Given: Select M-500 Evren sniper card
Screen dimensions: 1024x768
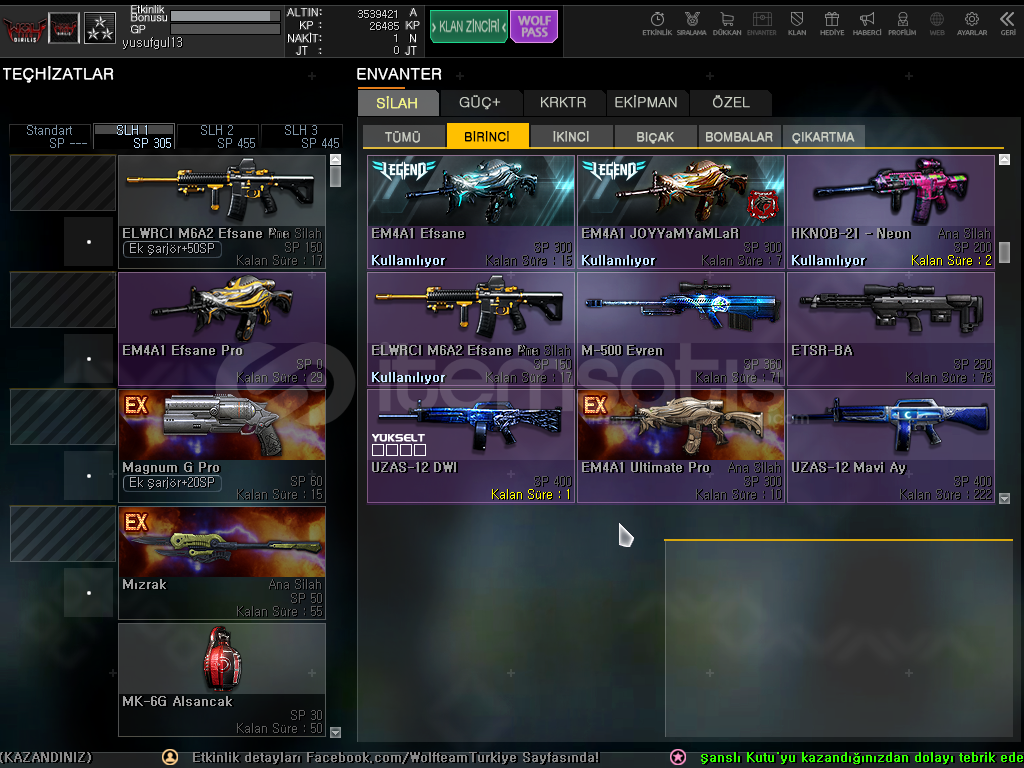Looking at the screenshot, I should pos(680,328).
